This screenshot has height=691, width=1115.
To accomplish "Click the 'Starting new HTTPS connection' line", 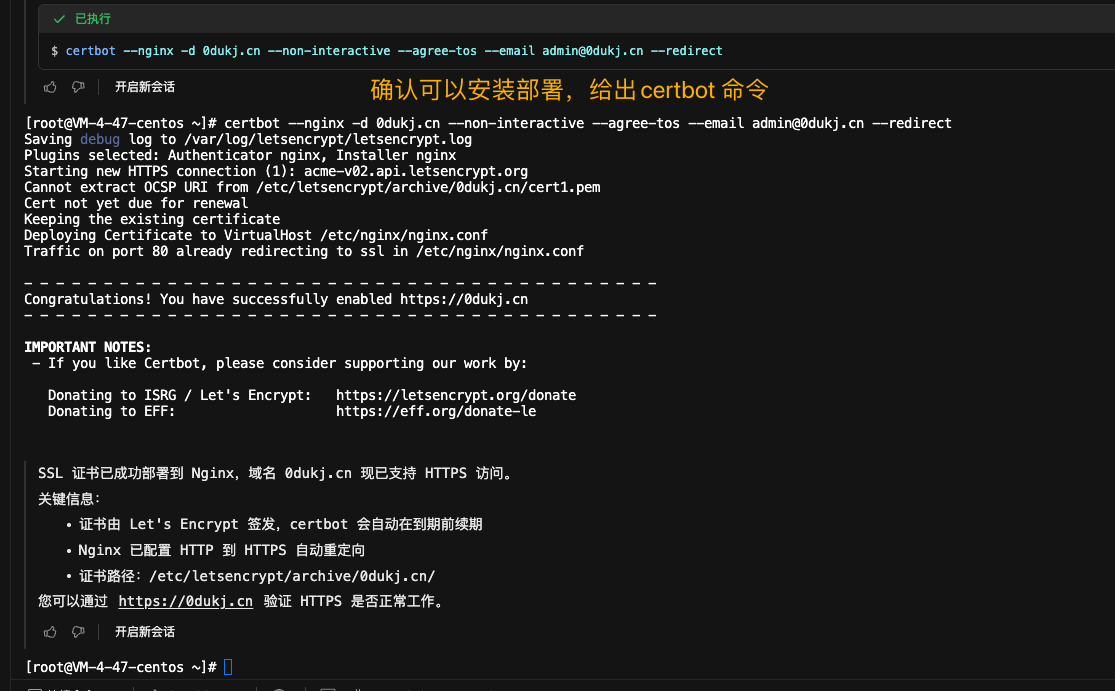I will (276, 171).
